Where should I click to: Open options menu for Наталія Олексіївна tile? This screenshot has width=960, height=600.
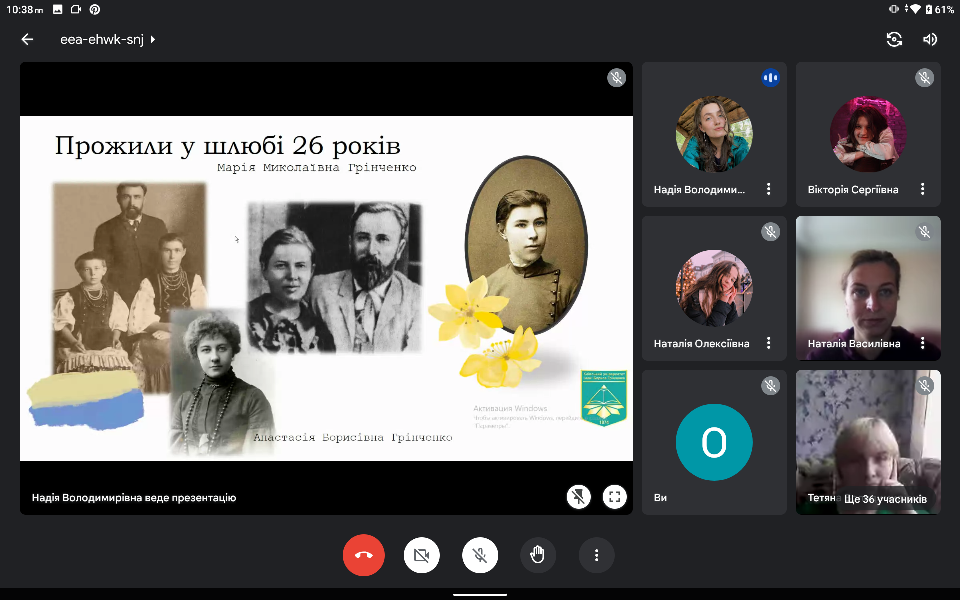point(768,343)
